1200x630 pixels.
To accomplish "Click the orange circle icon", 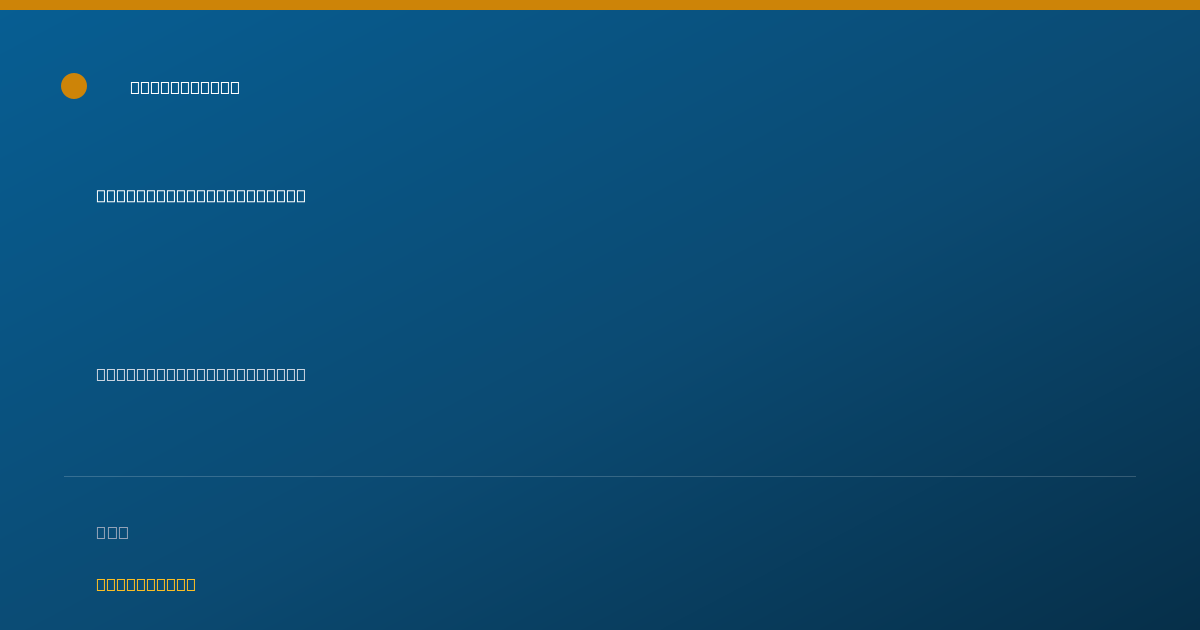I will coord(74,86).
